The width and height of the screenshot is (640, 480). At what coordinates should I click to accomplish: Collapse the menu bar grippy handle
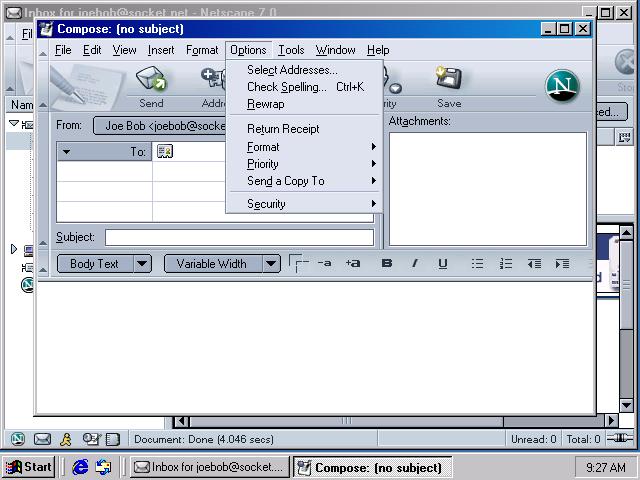pyautogui.click(x=43, y=51)
